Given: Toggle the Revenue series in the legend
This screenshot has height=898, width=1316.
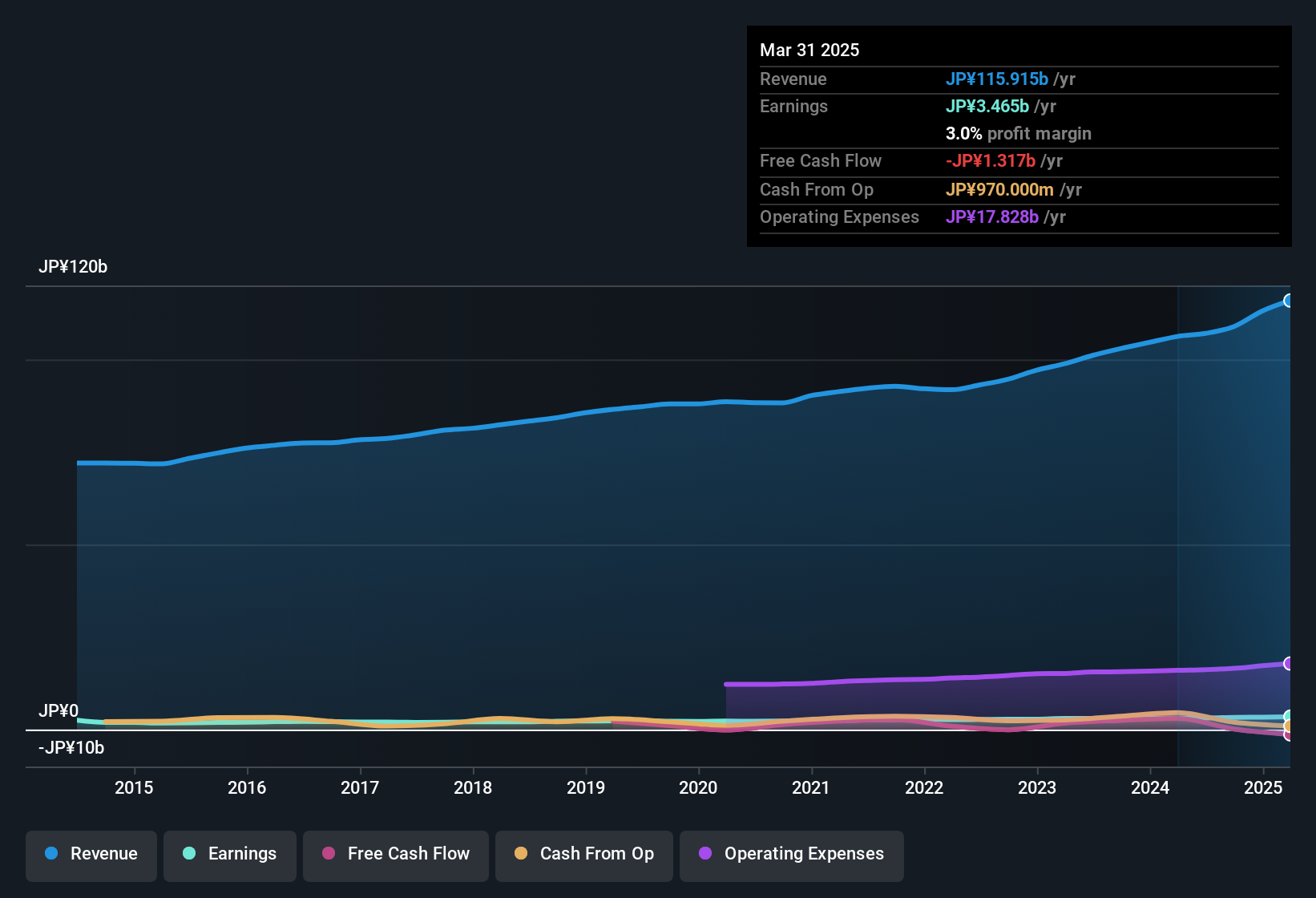Looking at the screenshot, I should [x=91, y=855].
